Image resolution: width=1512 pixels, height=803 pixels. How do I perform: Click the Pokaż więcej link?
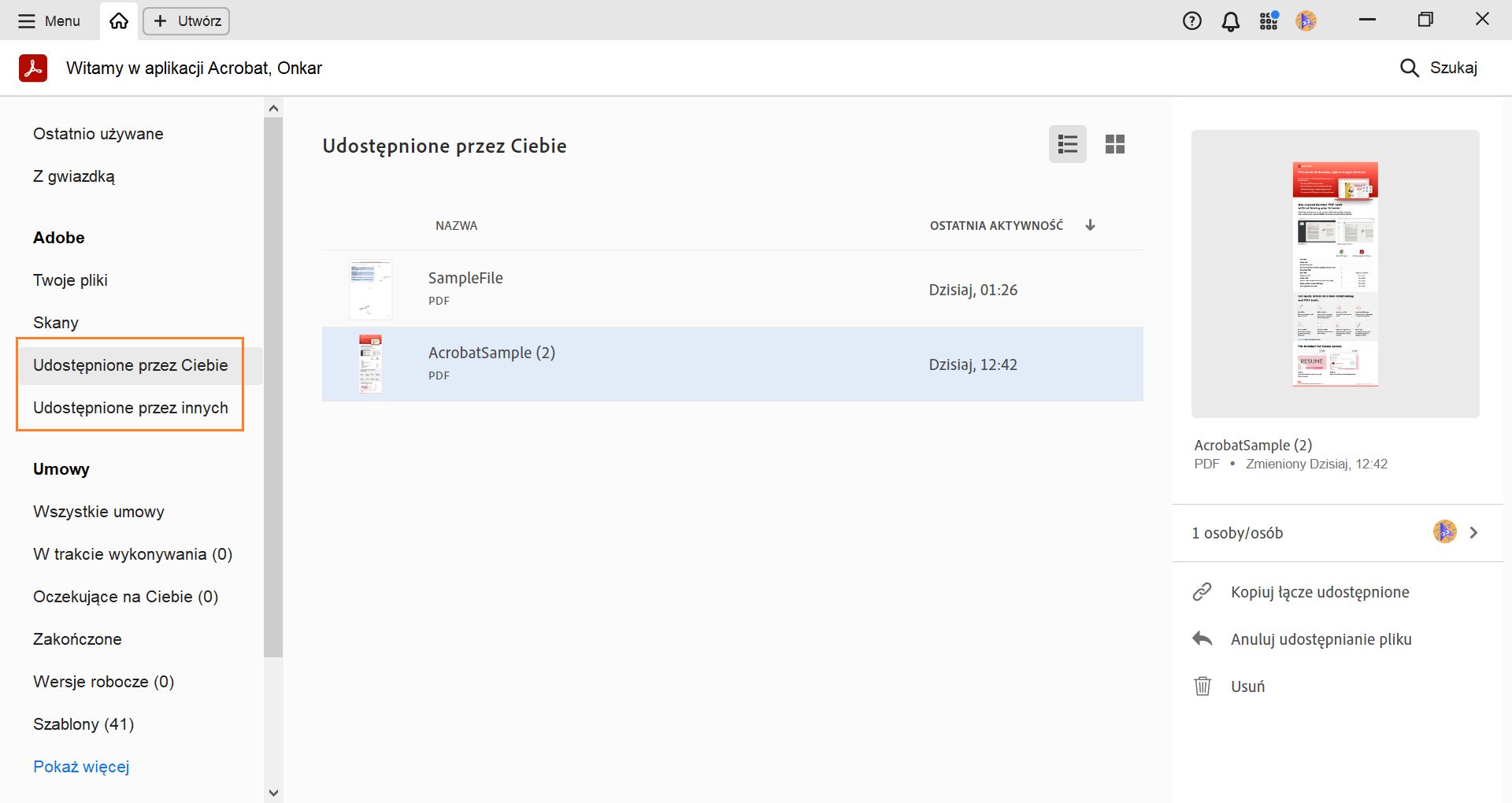[x=81, y=767]
